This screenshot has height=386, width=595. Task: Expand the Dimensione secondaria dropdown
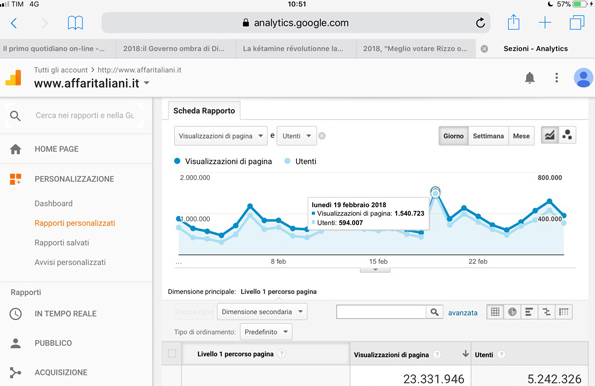[262, 312]
